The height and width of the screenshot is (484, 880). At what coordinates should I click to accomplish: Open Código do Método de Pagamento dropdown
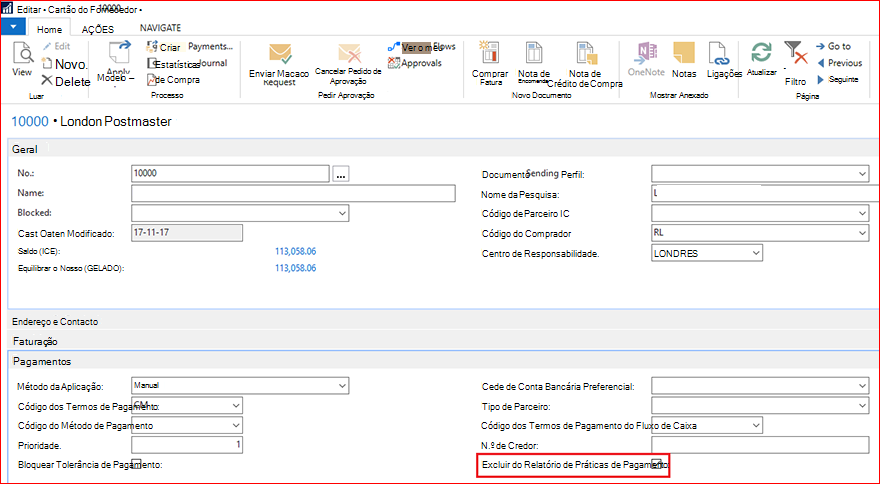(x=236, y=426)
